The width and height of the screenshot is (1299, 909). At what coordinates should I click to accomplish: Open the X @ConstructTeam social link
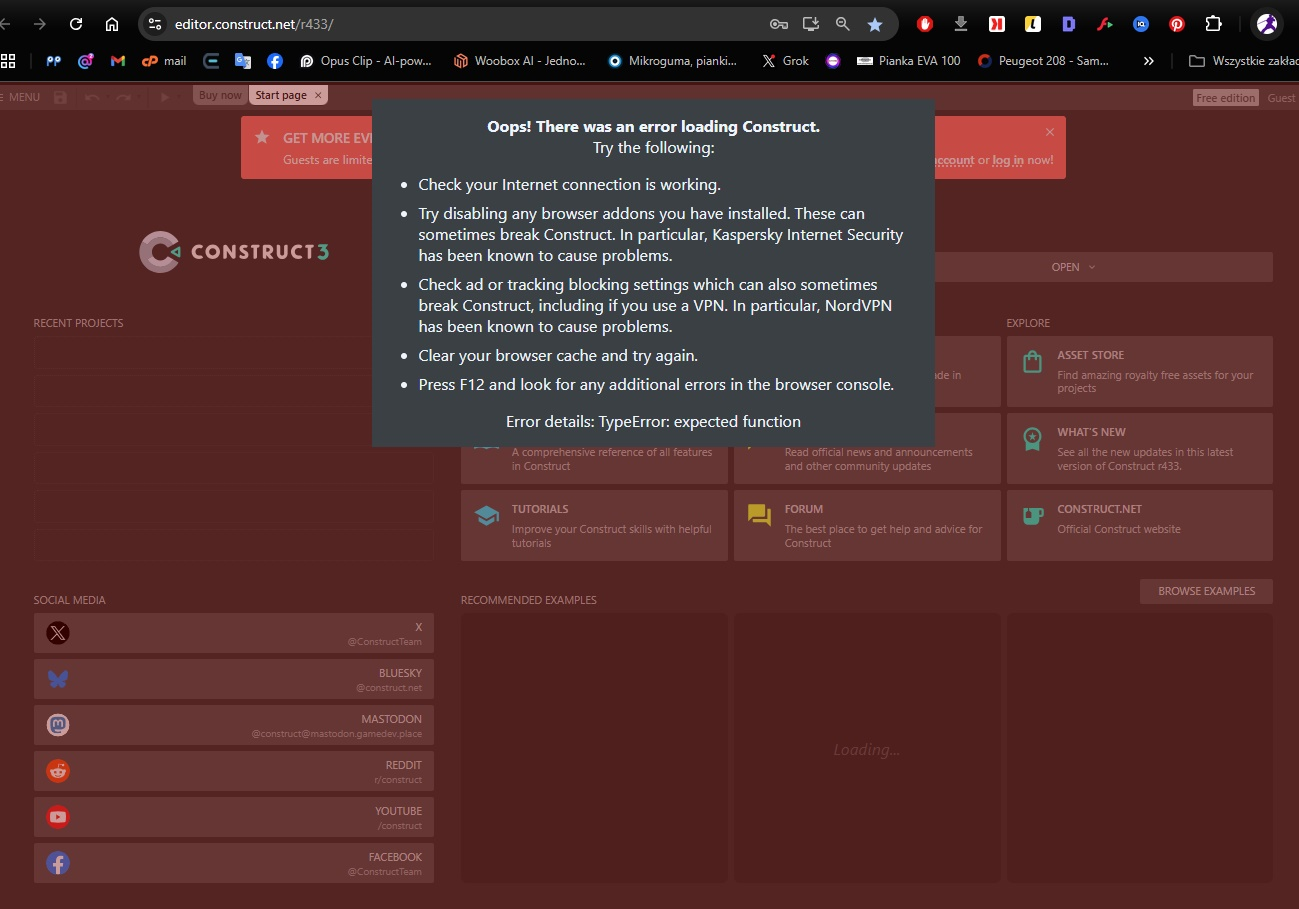234,633
